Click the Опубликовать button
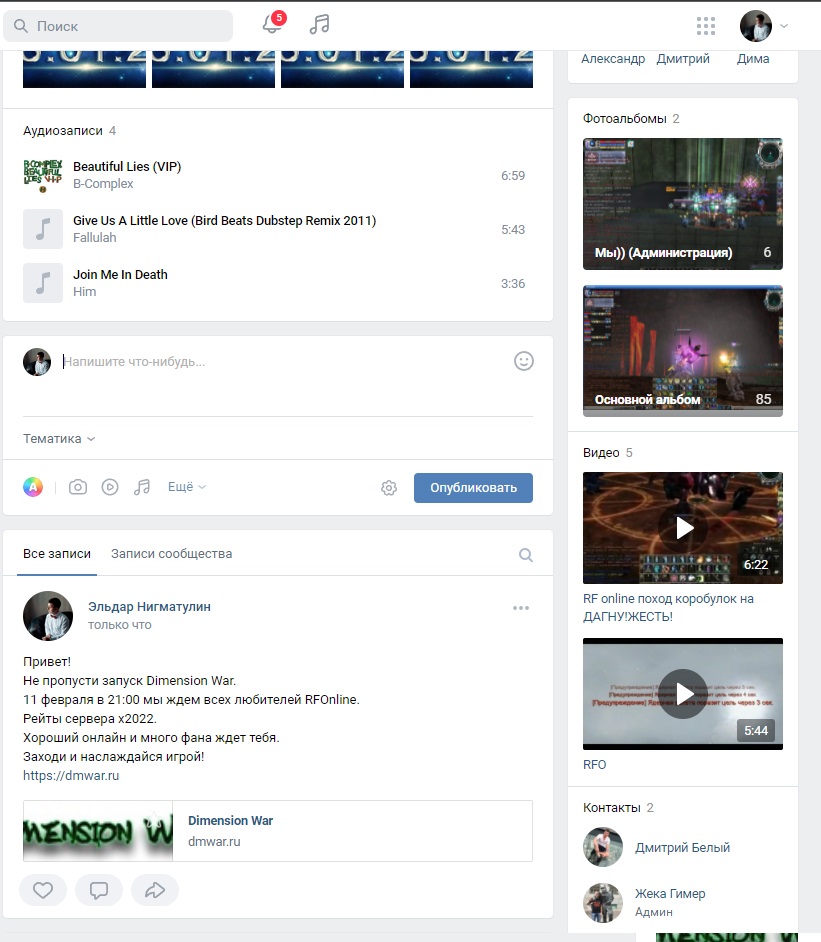 (x=473, y=488)
